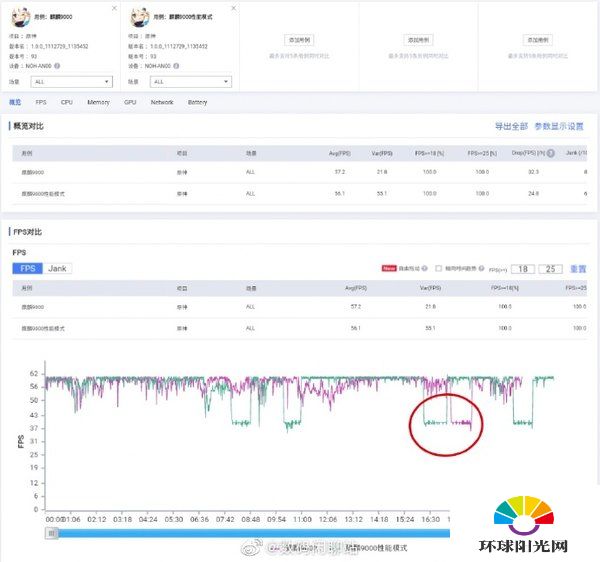Click the info icon right of the checkbox label

click(x=481, y=269)
